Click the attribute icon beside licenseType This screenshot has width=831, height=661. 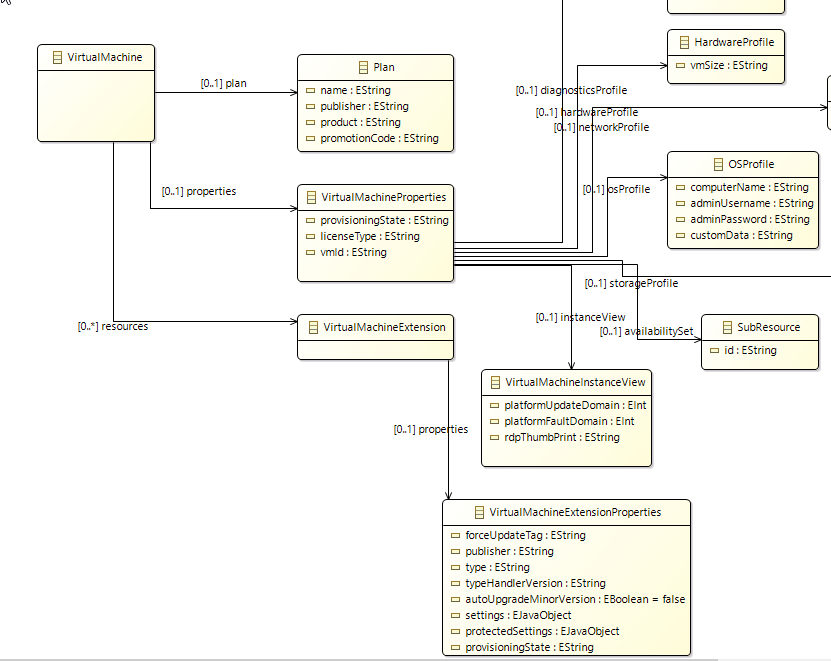(x=311, y=236)
